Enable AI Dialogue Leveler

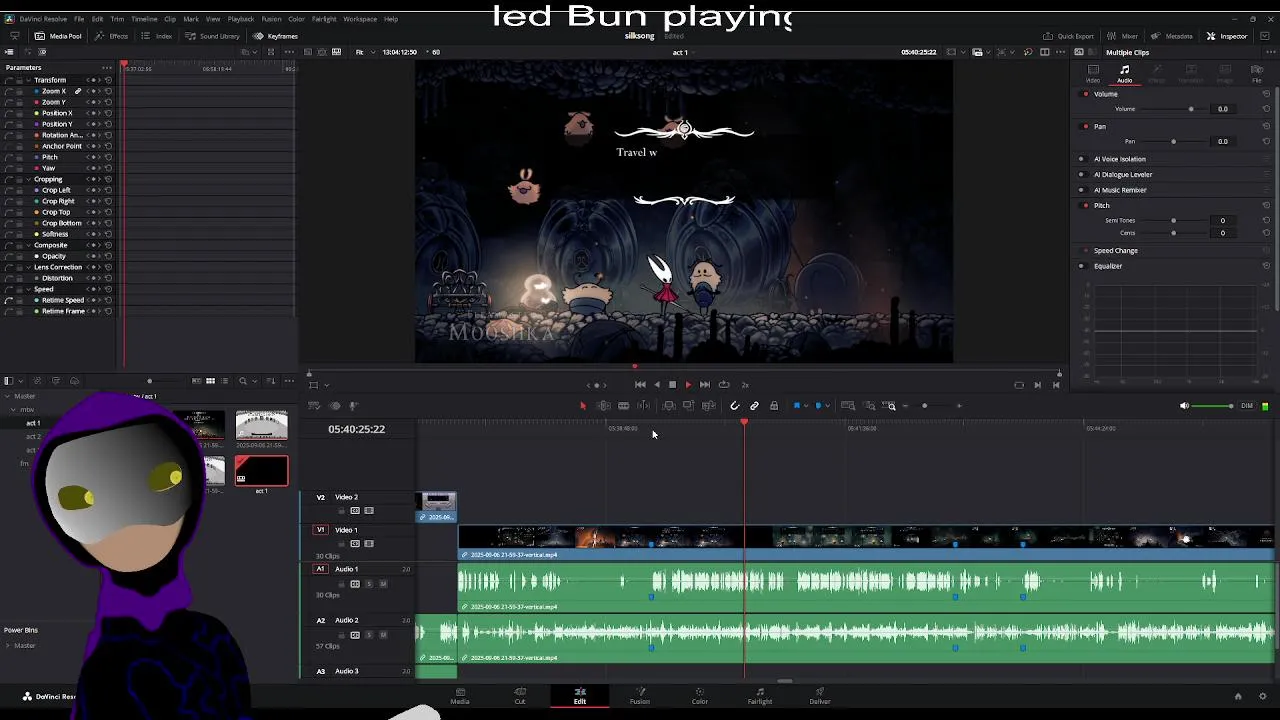pyautogui.click(x=1081, y=174)
